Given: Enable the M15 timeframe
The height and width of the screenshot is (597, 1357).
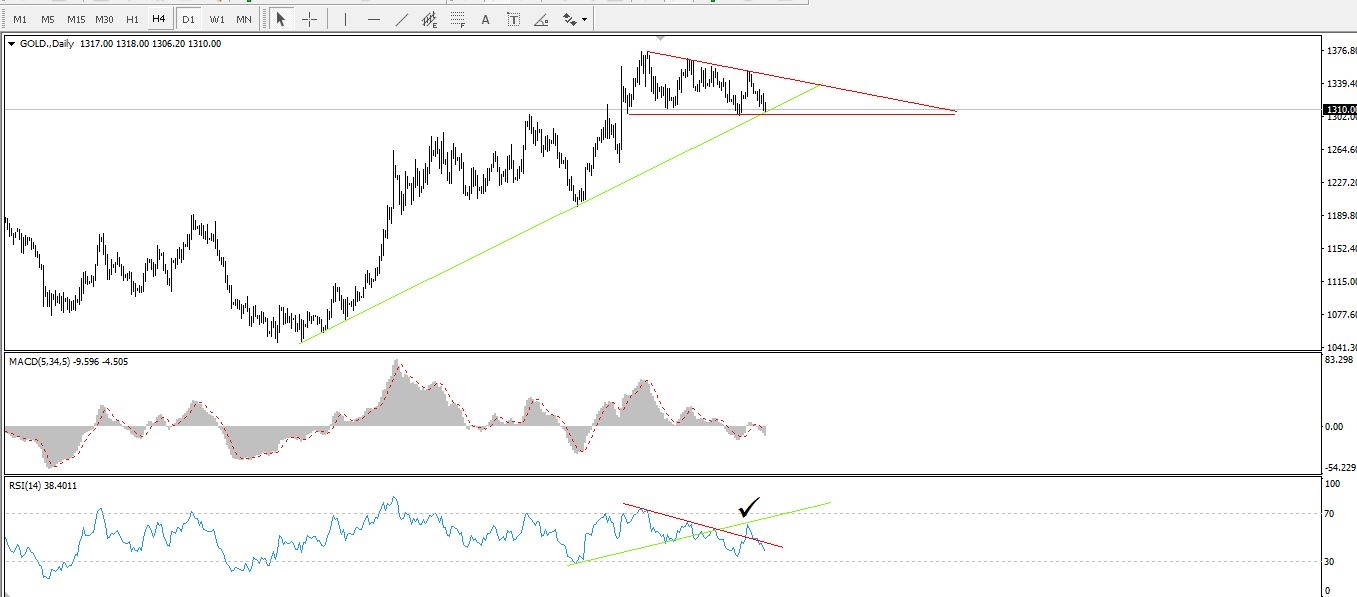Looking at the screenshot, I should (76, 19).
